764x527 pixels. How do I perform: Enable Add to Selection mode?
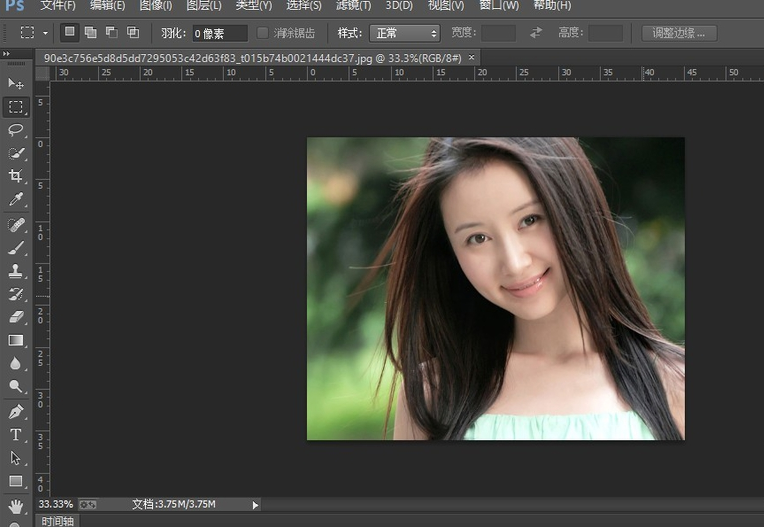90,33
